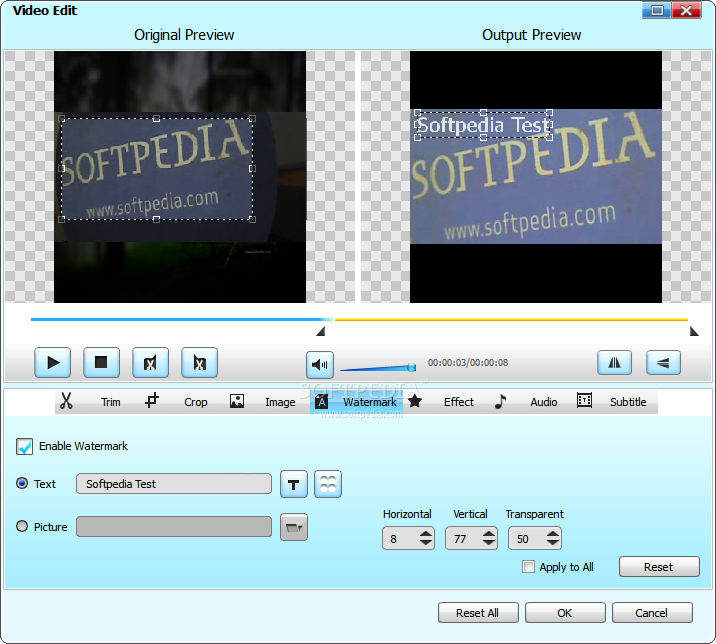Open the watermark color/style button
The image size is (716, 644).
[x=328, y=484]
